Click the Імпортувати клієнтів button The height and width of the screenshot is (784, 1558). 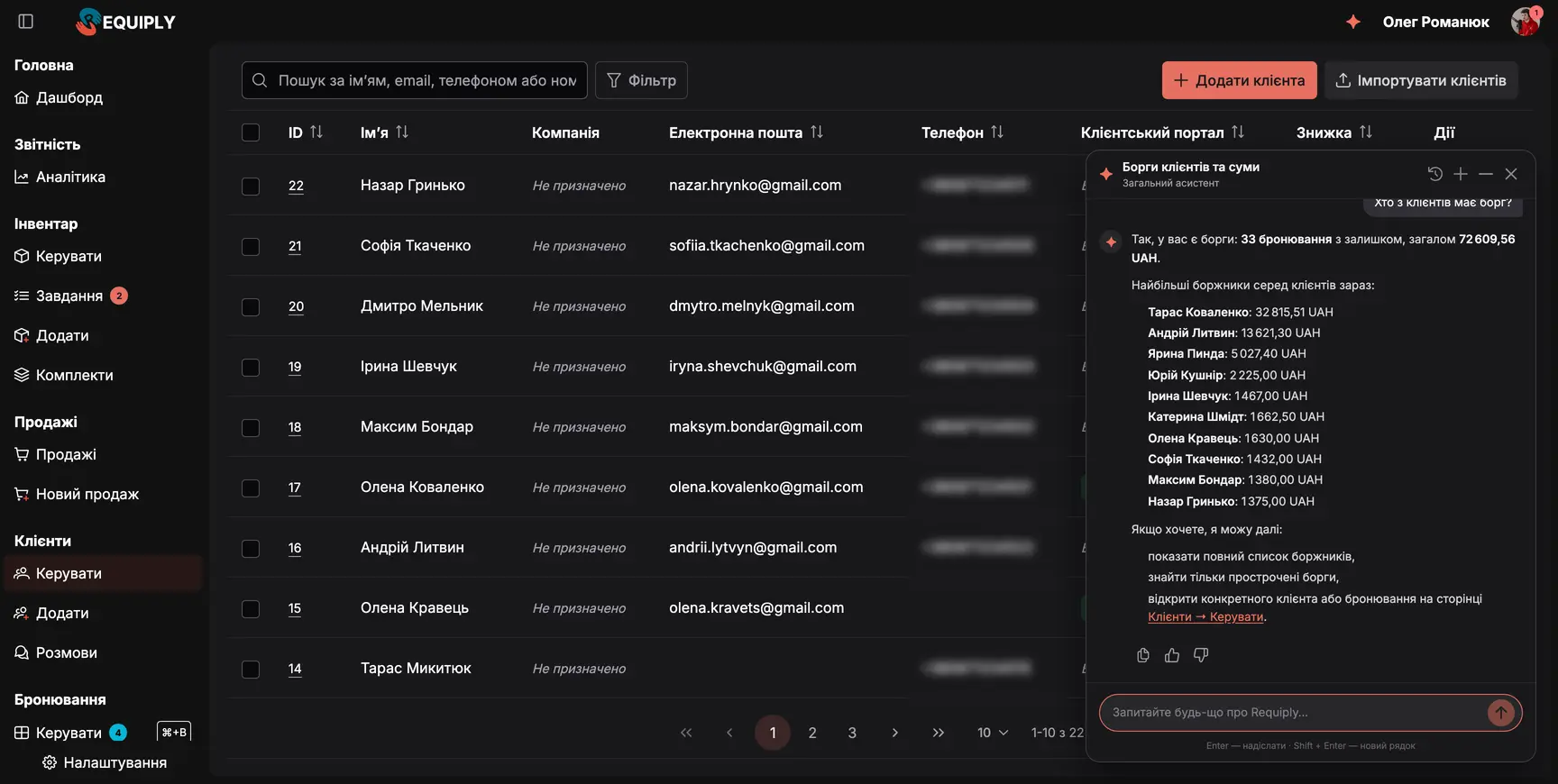1421,80
